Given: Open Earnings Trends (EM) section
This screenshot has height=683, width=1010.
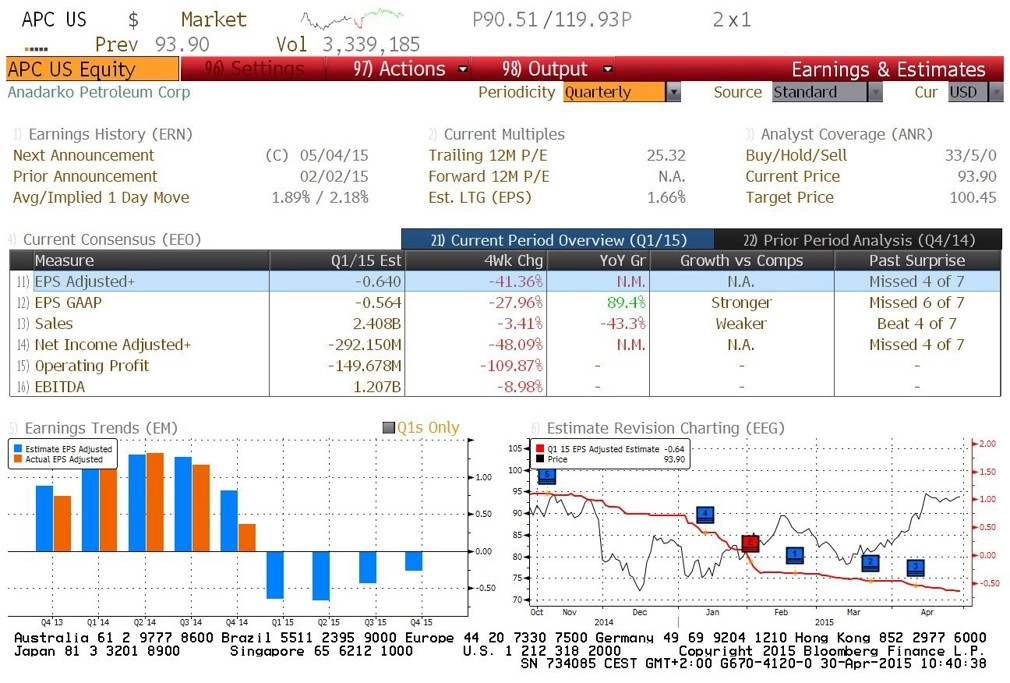Looking at the screenshot, I should click(94, 428).
